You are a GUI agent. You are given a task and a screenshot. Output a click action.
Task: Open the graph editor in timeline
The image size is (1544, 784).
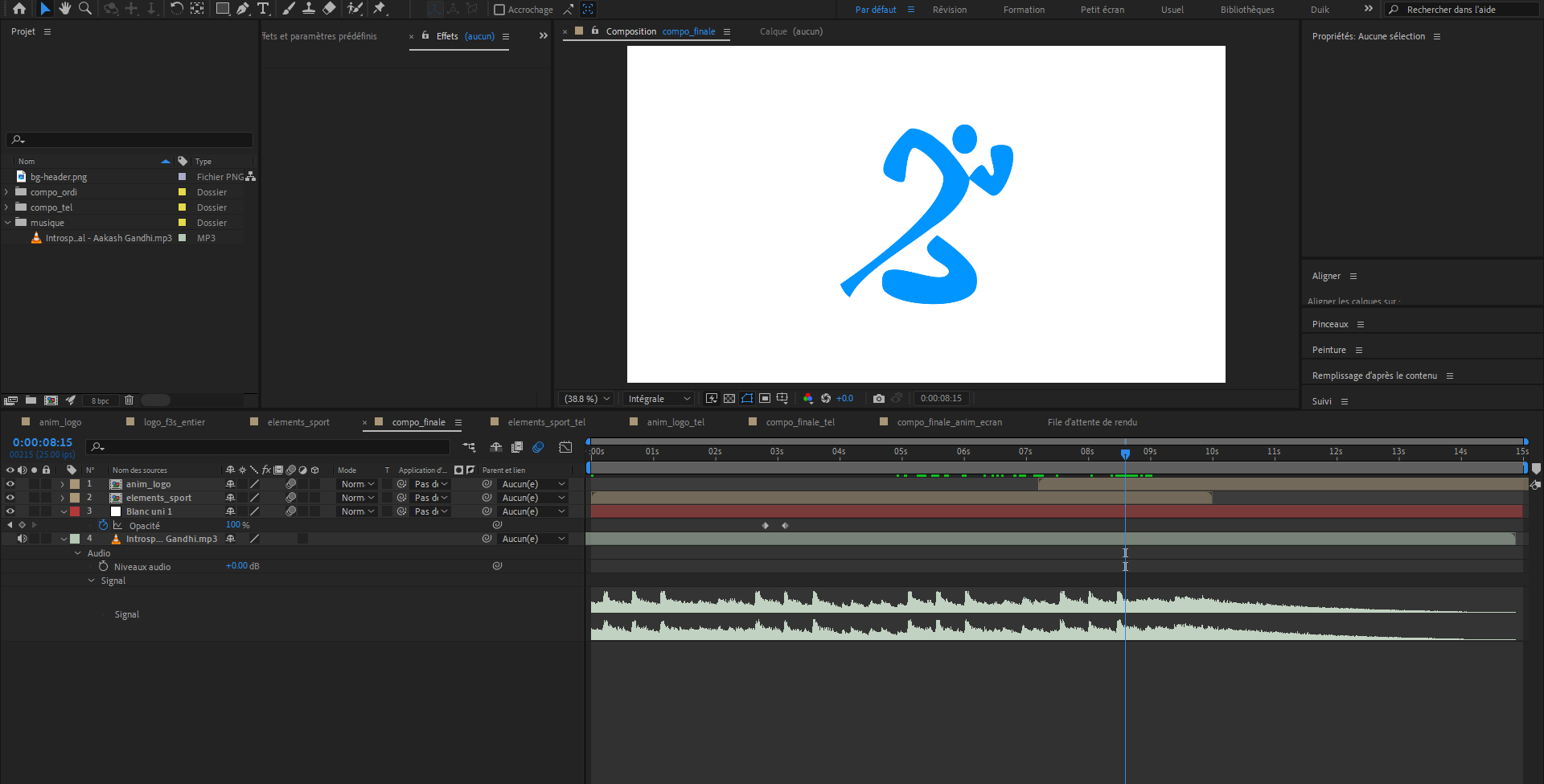point(566,447)
